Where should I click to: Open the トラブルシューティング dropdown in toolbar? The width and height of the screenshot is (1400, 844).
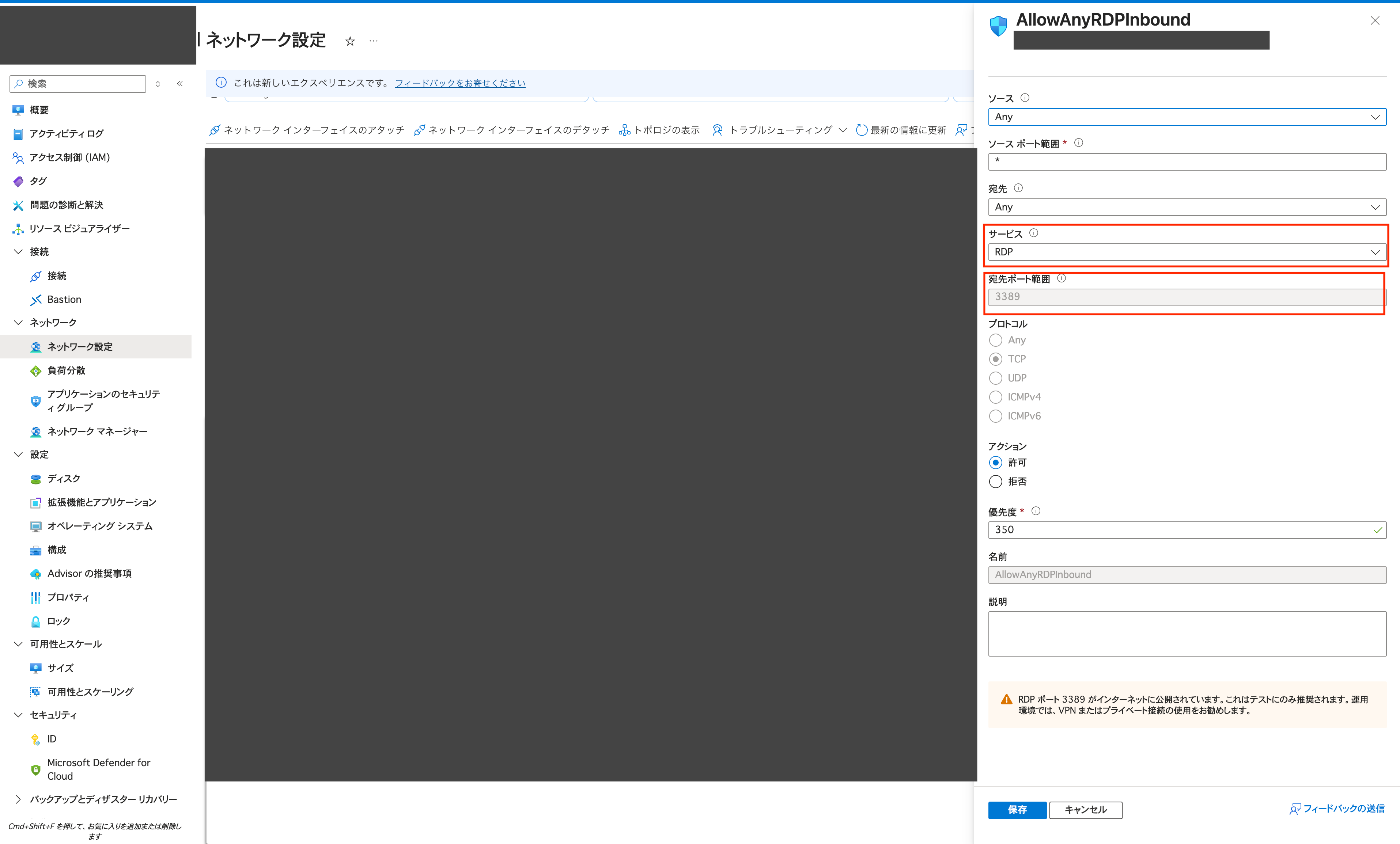[x=780, y=130]
